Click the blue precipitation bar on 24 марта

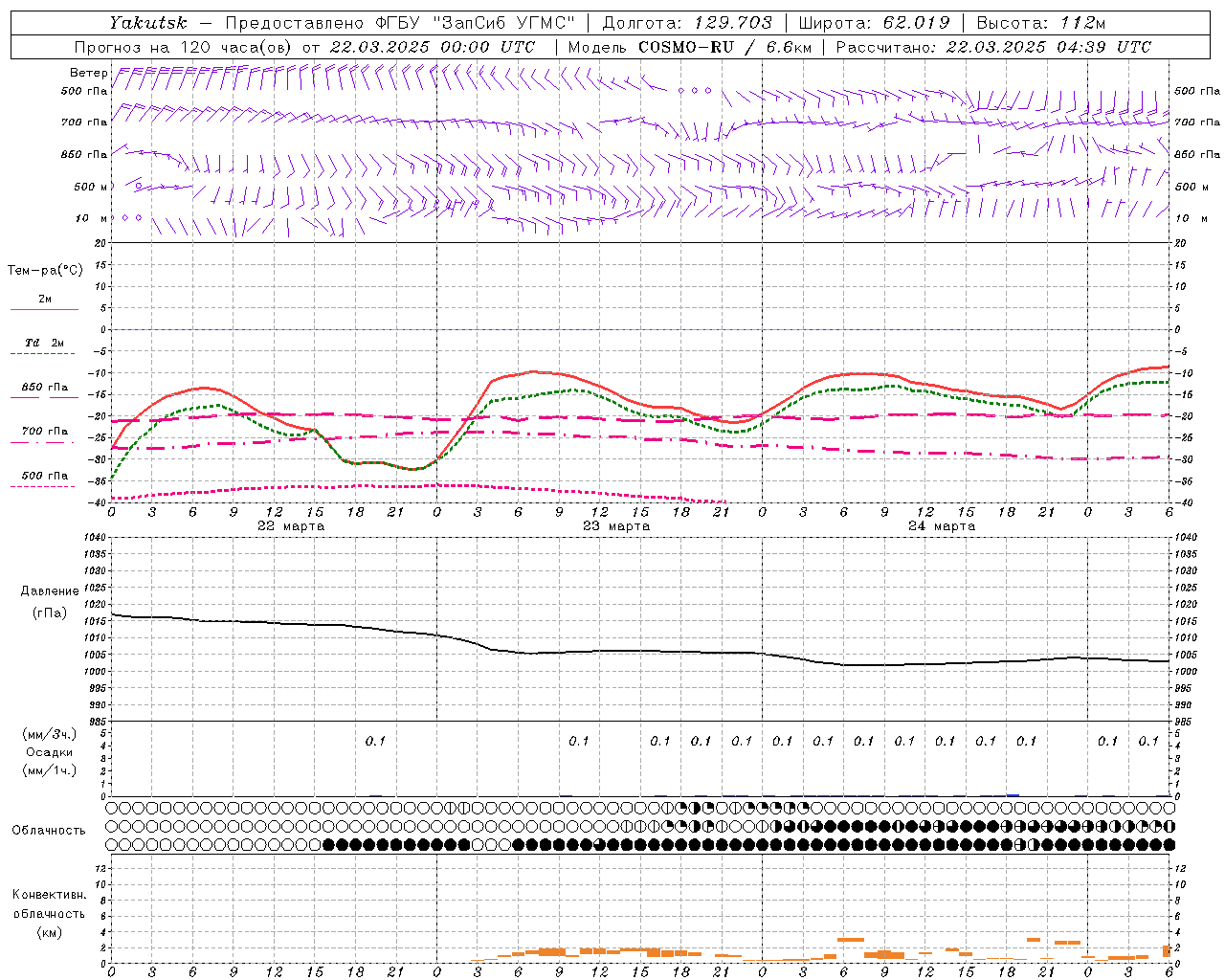click(x=1013, y=794)
